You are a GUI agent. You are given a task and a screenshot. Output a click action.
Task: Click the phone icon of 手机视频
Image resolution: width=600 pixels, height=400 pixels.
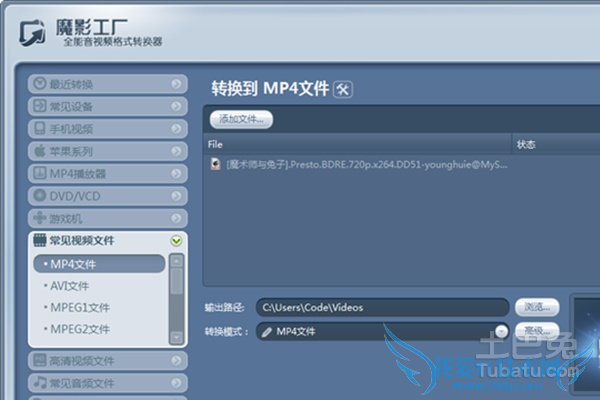point(40,128)
